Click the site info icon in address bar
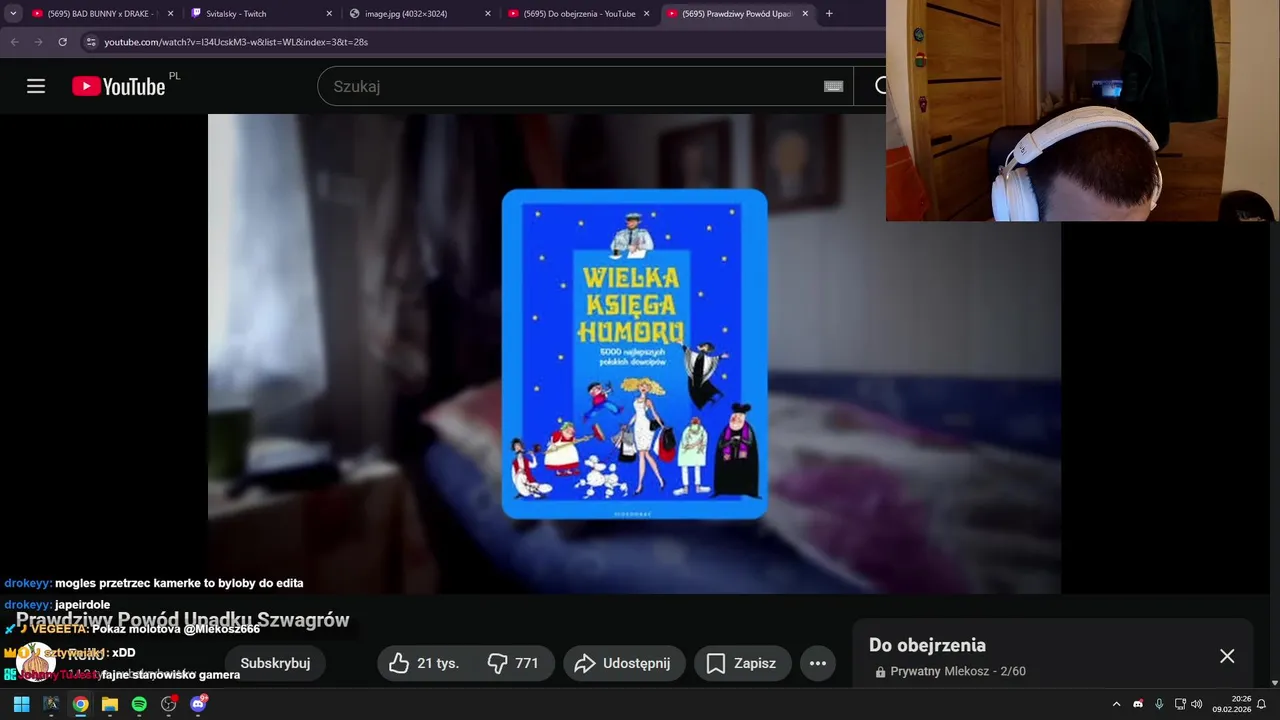1280x720 pixels. click(91, 42)
